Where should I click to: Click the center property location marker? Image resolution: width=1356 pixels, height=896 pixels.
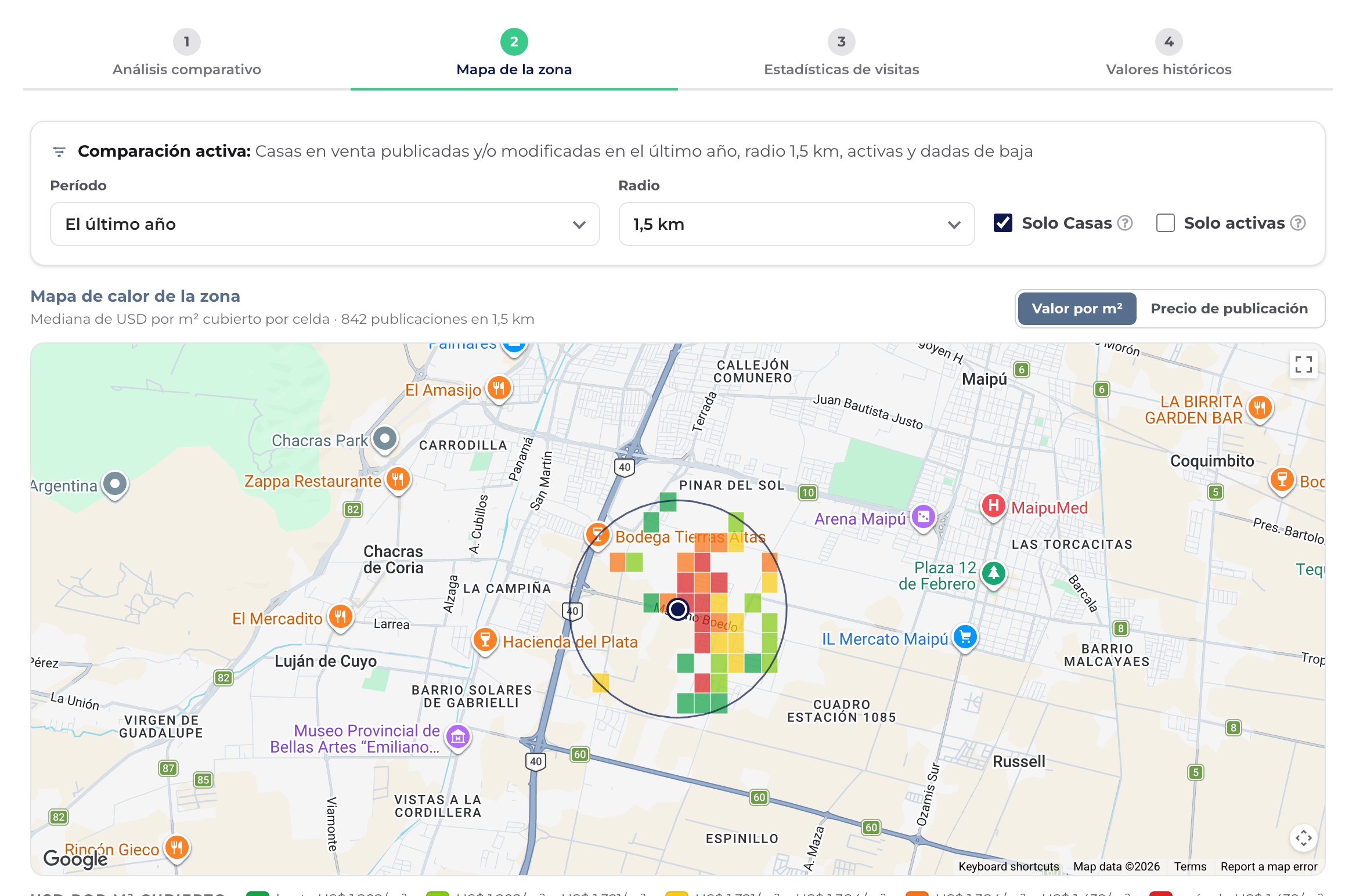coord(677,609)
